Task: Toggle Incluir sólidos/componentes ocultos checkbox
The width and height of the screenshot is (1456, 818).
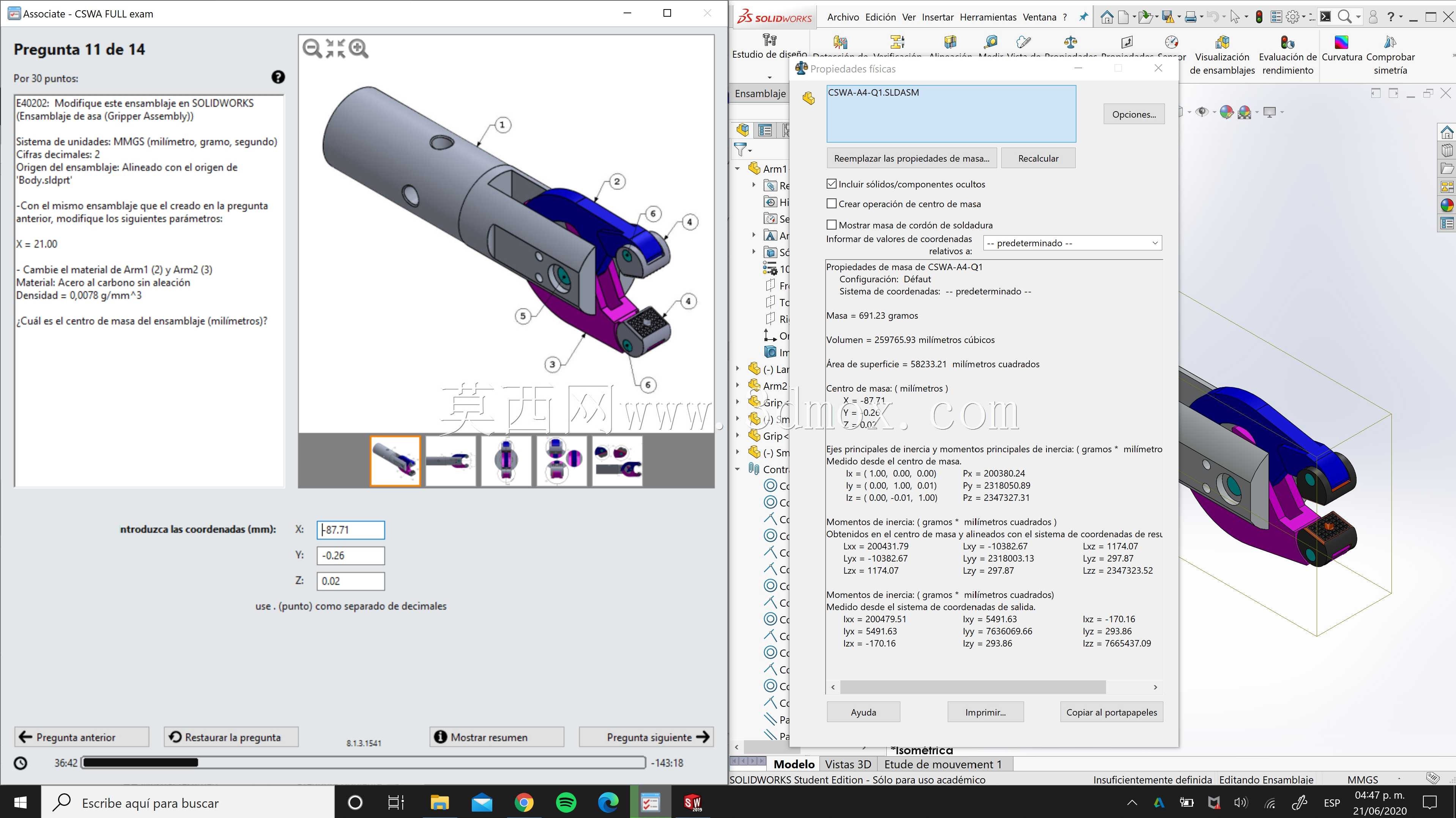Action: [832, 184]
